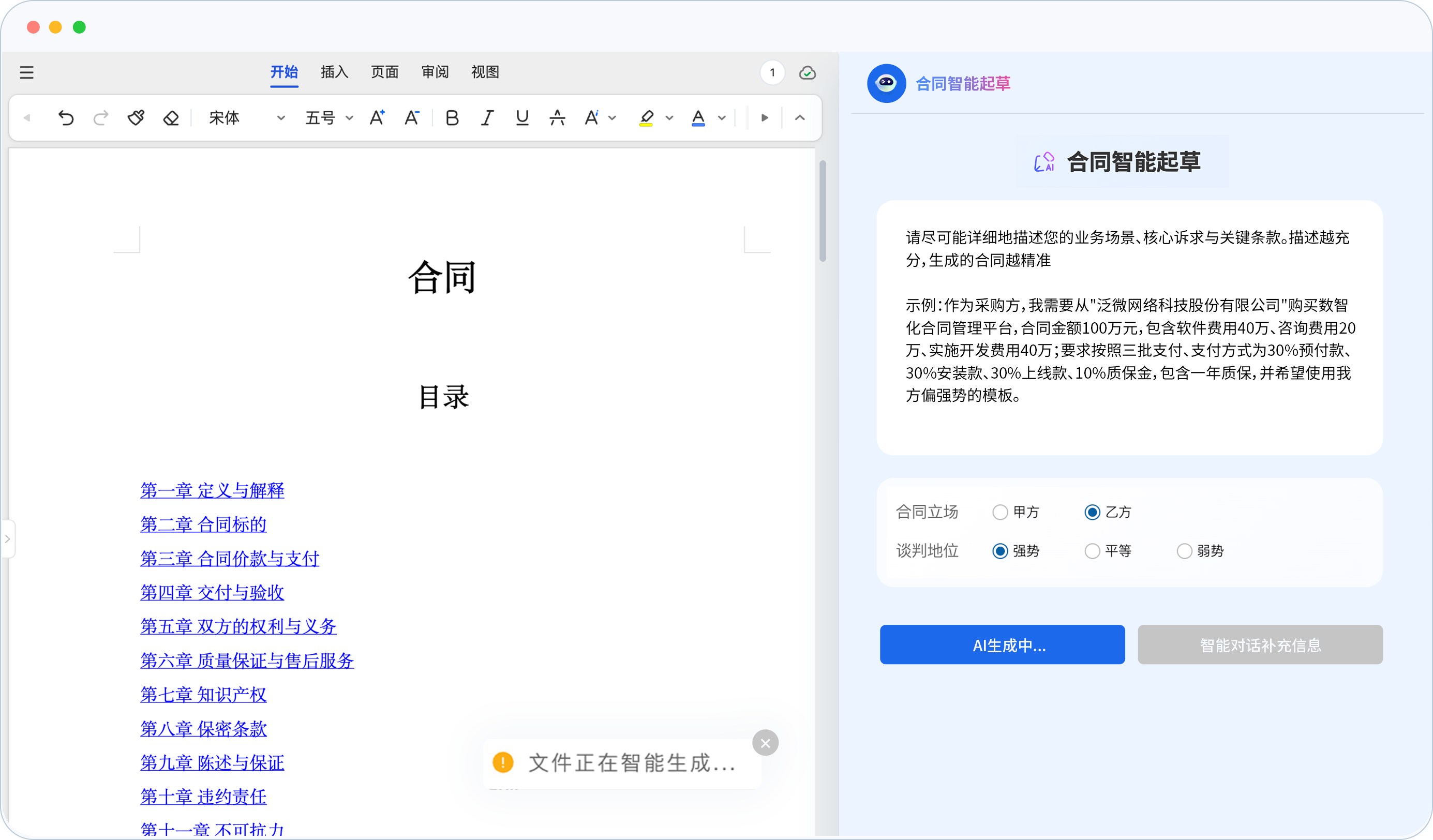Click the macOS green fullscreen window button
Image resolution: width=1433 pixels, height=840 pixels.
(79, 27)
